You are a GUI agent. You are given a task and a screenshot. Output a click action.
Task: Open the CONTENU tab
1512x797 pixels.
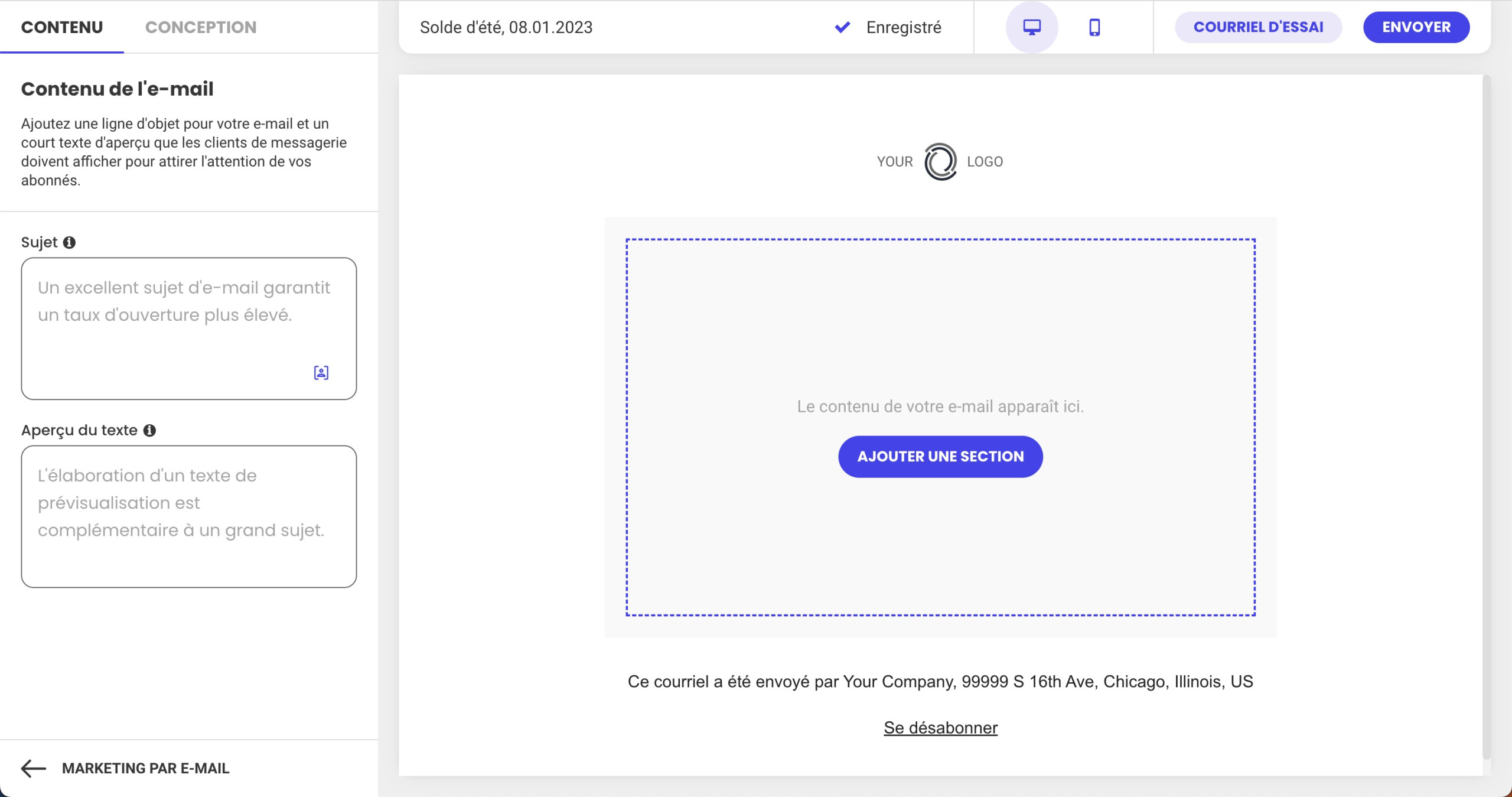coord(62,27)
